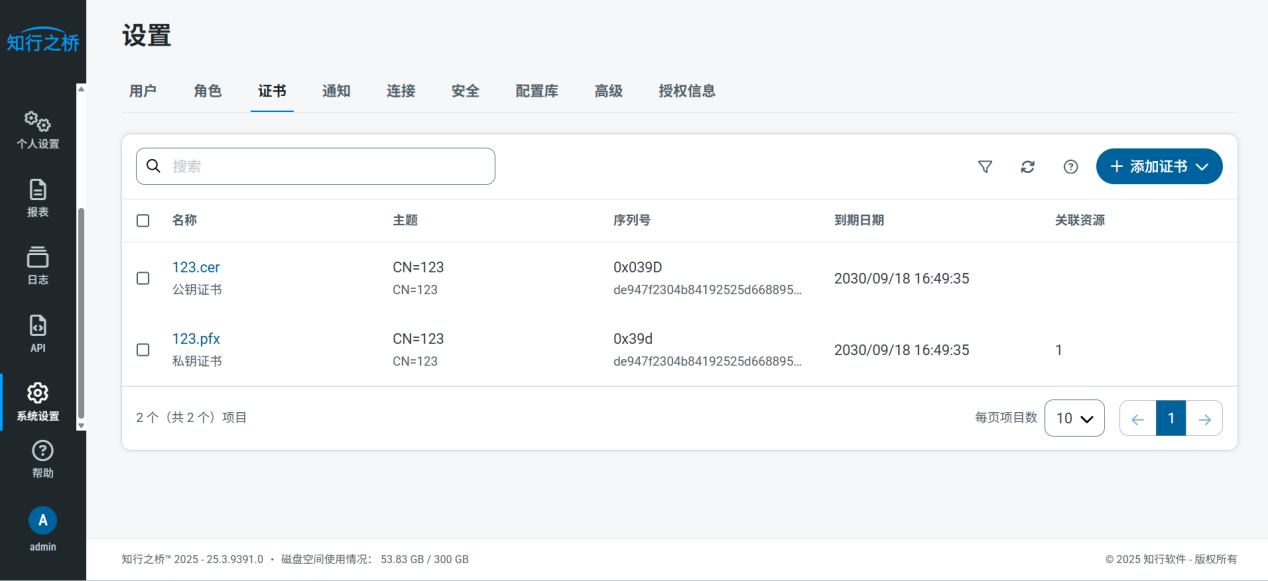Open the items-per-page dropdown showing 10

(1074, 418)
